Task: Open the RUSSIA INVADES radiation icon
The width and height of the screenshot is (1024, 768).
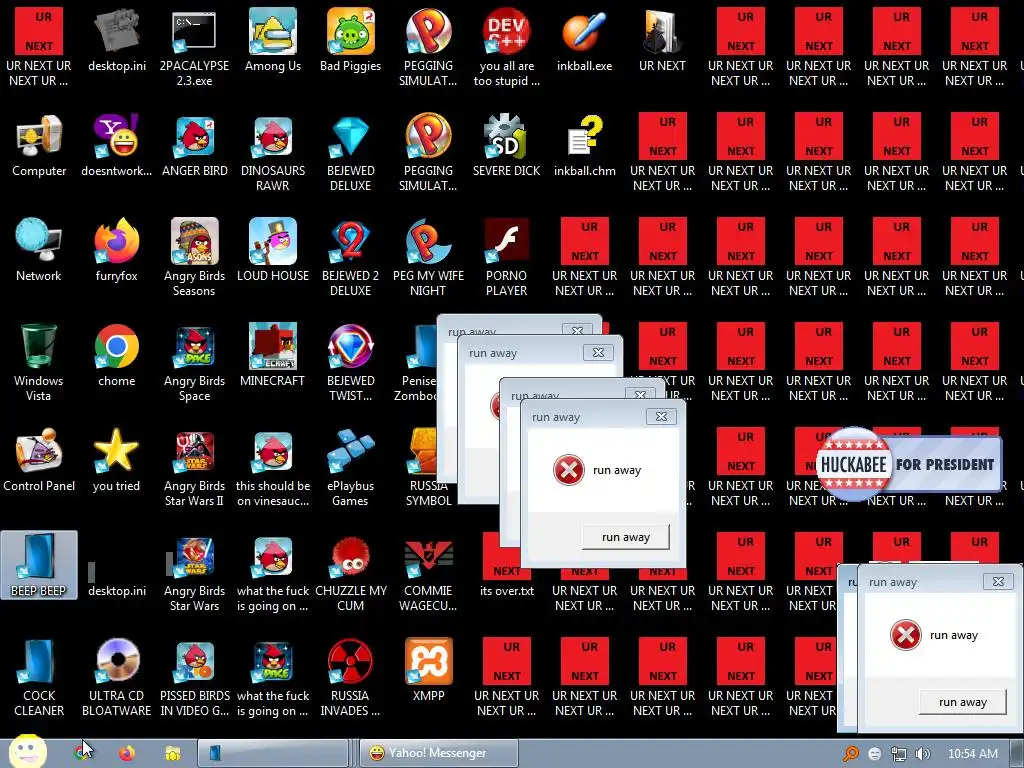Action: click(351, 678)
